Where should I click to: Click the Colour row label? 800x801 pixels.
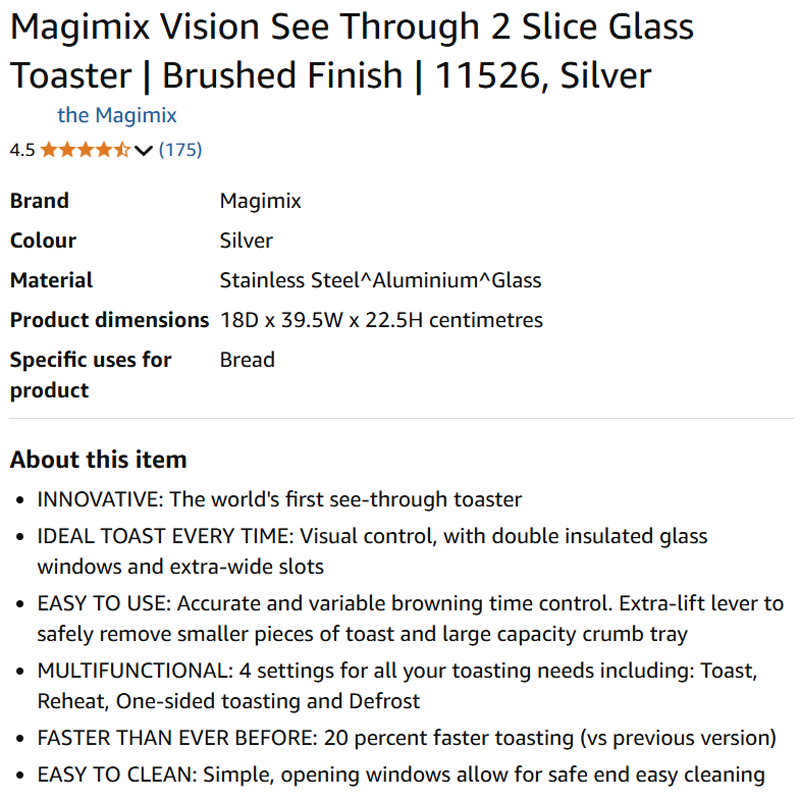pyautogui.click(x=43, y=241)
